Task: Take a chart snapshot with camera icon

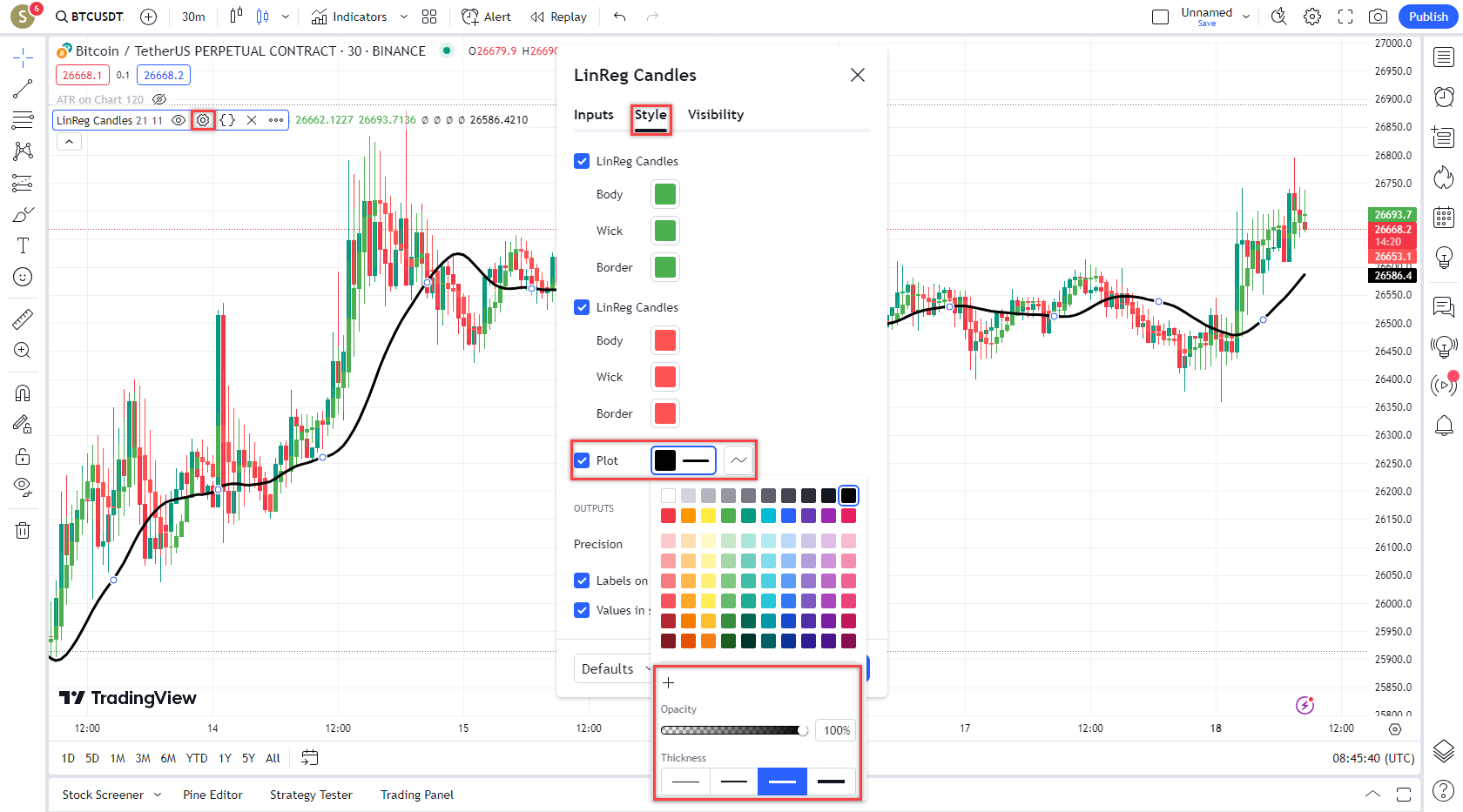Action: [x=1377, y=17]
